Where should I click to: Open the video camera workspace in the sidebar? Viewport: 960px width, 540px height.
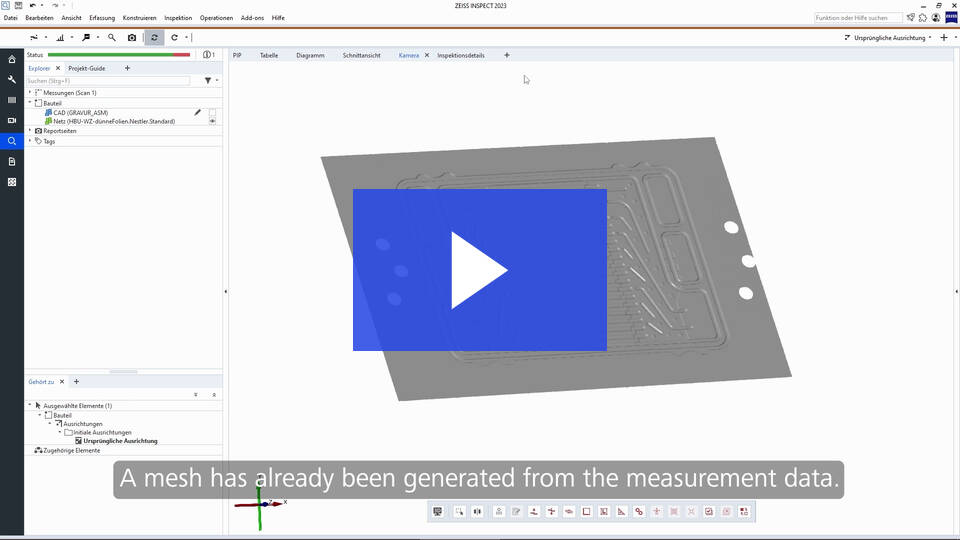pos(12,121)
